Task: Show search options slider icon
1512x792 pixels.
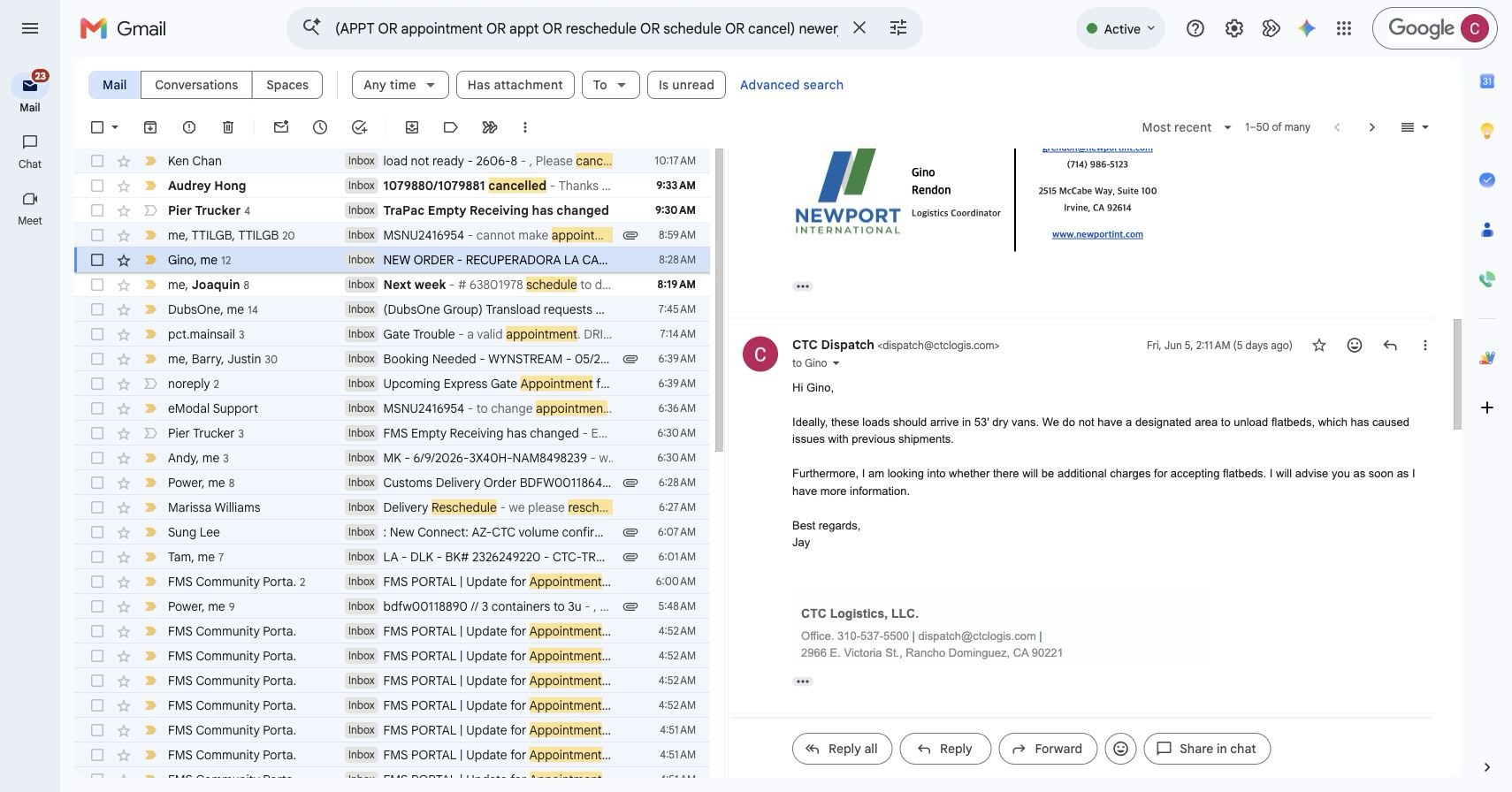Action: click(898, 28)
